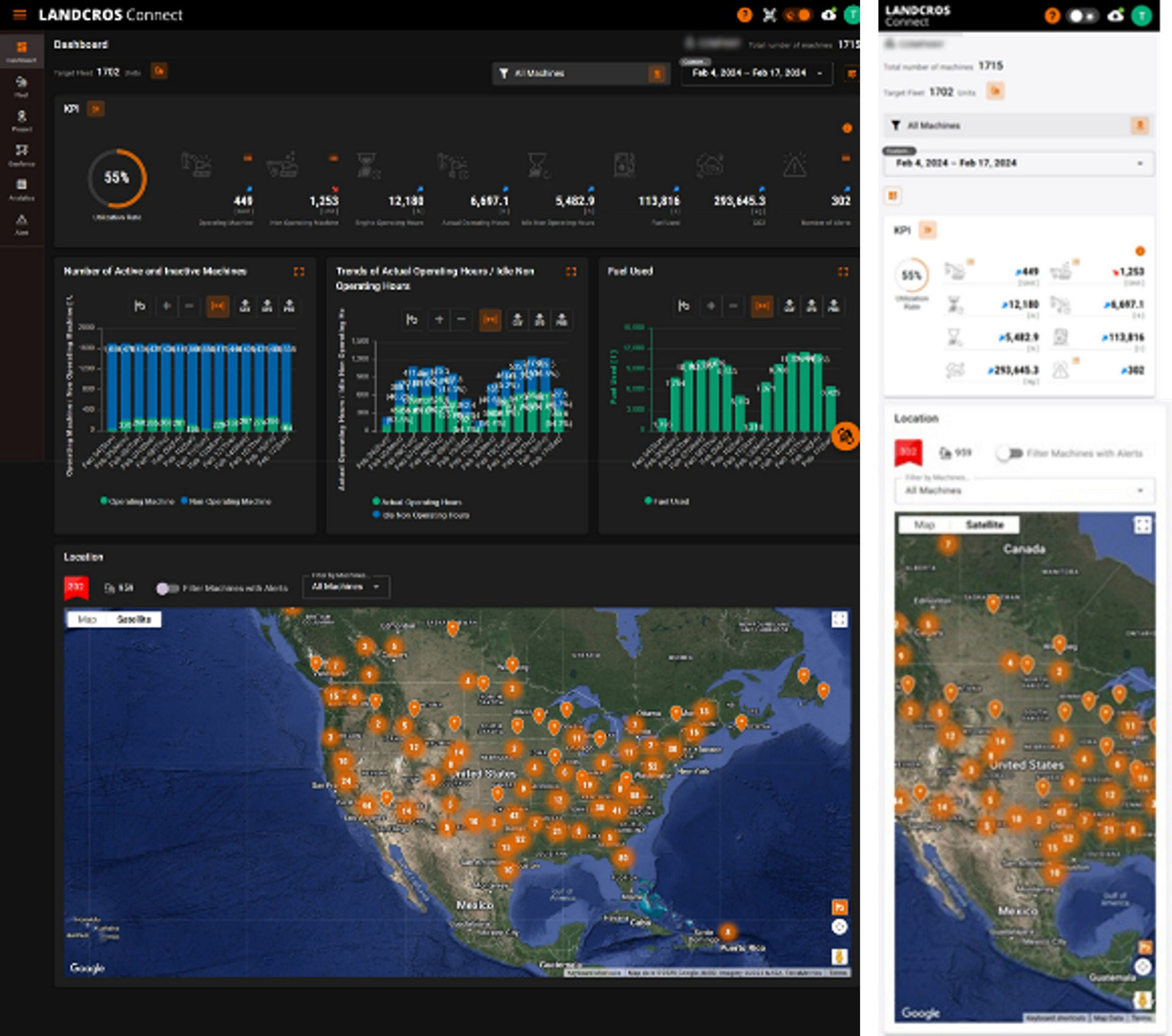Switch desktop map to Satellite view
Screen dimensions: 1172x1036
point(134,620)
